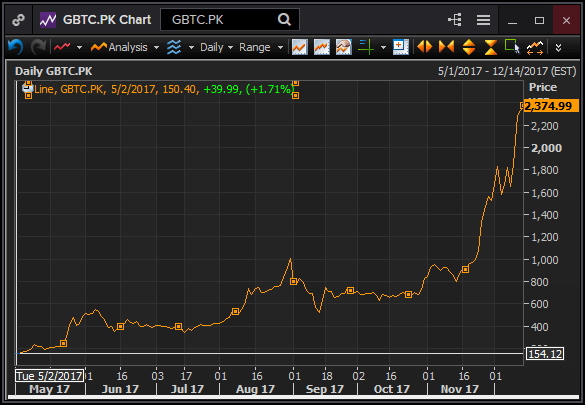Screen dimensions: 586x407
Task: Click the grey Redo arrow
Action: tap(38, 47)
